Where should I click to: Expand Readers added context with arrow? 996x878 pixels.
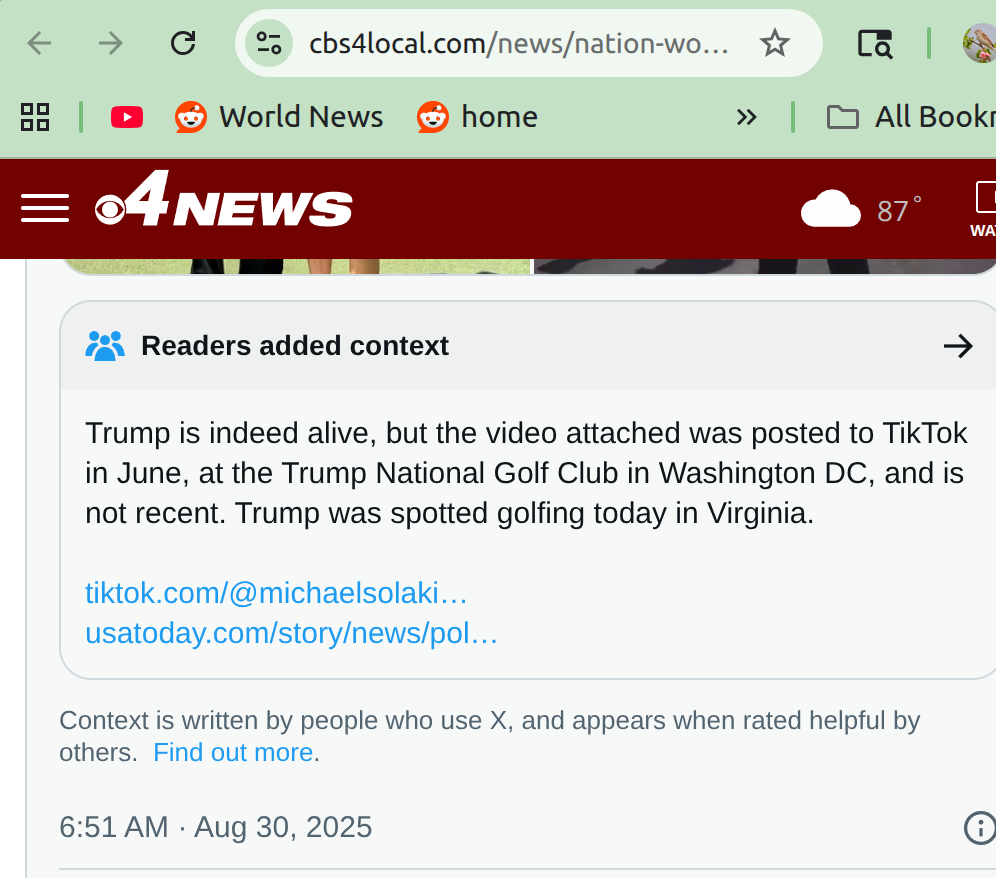[957, 346]
